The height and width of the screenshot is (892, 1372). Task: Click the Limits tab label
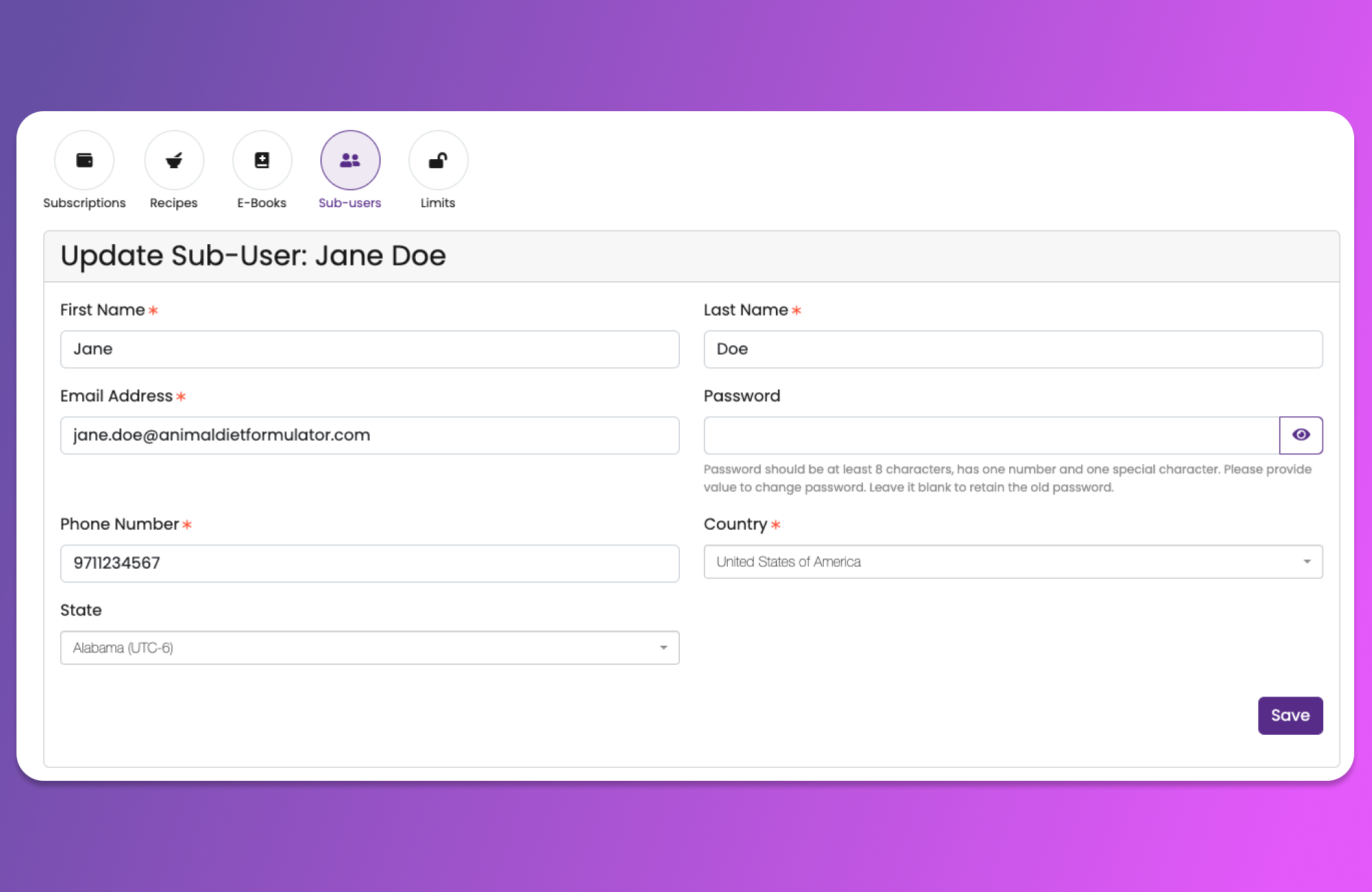pos(438,203)
